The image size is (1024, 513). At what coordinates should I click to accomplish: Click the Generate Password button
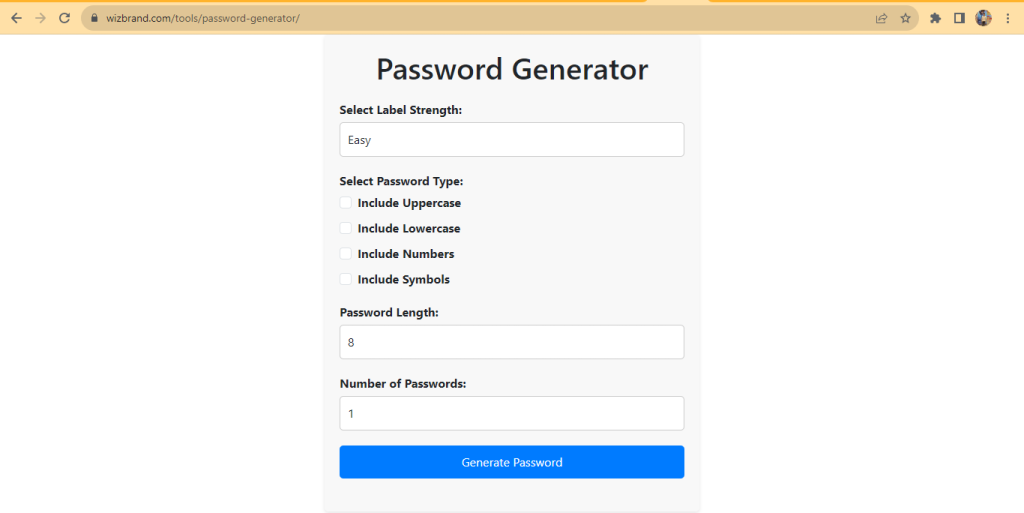click(511, 462)
